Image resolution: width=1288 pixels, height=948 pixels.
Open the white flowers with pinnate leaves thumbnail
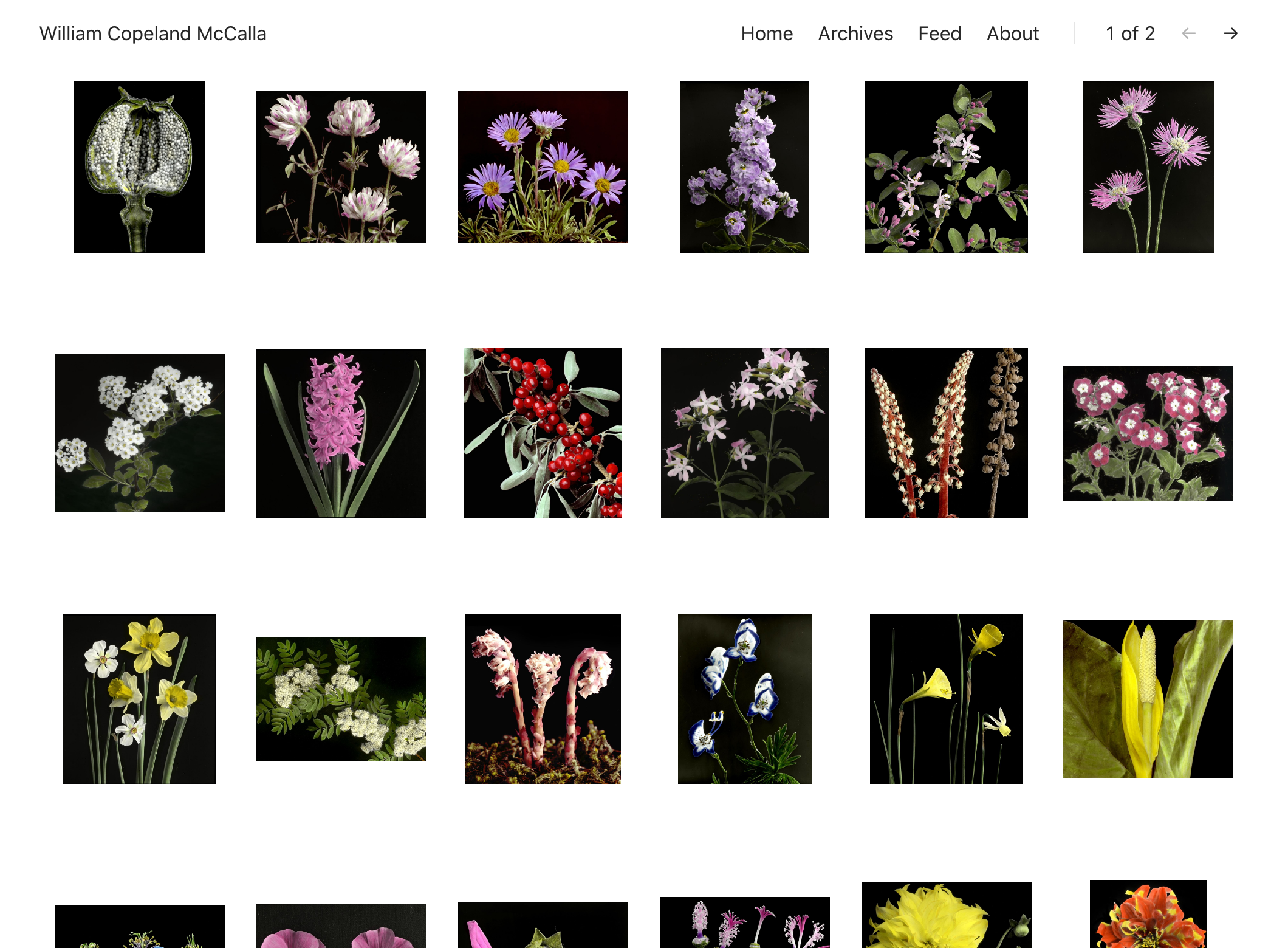tap(341, 699)
